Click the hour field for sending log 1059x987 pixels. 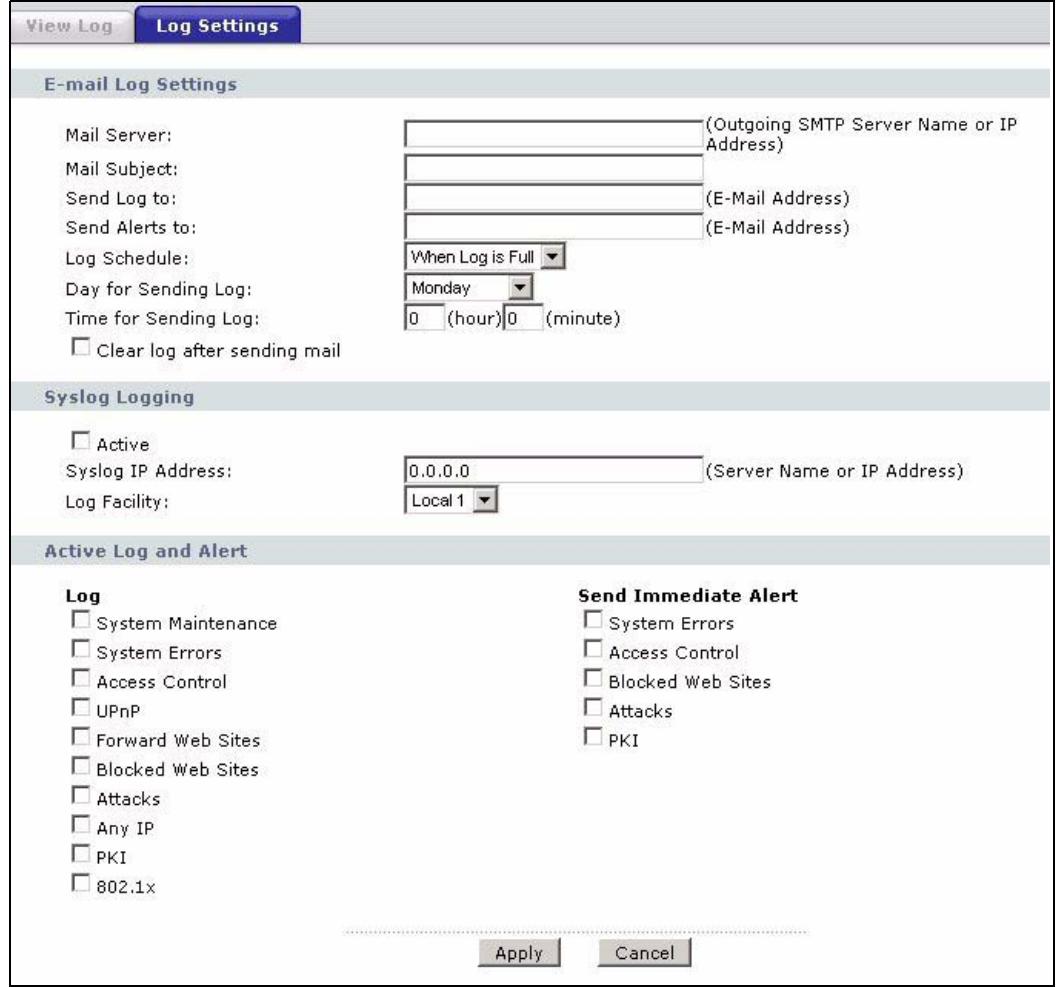pyautogui.click(x=424, y=318)
